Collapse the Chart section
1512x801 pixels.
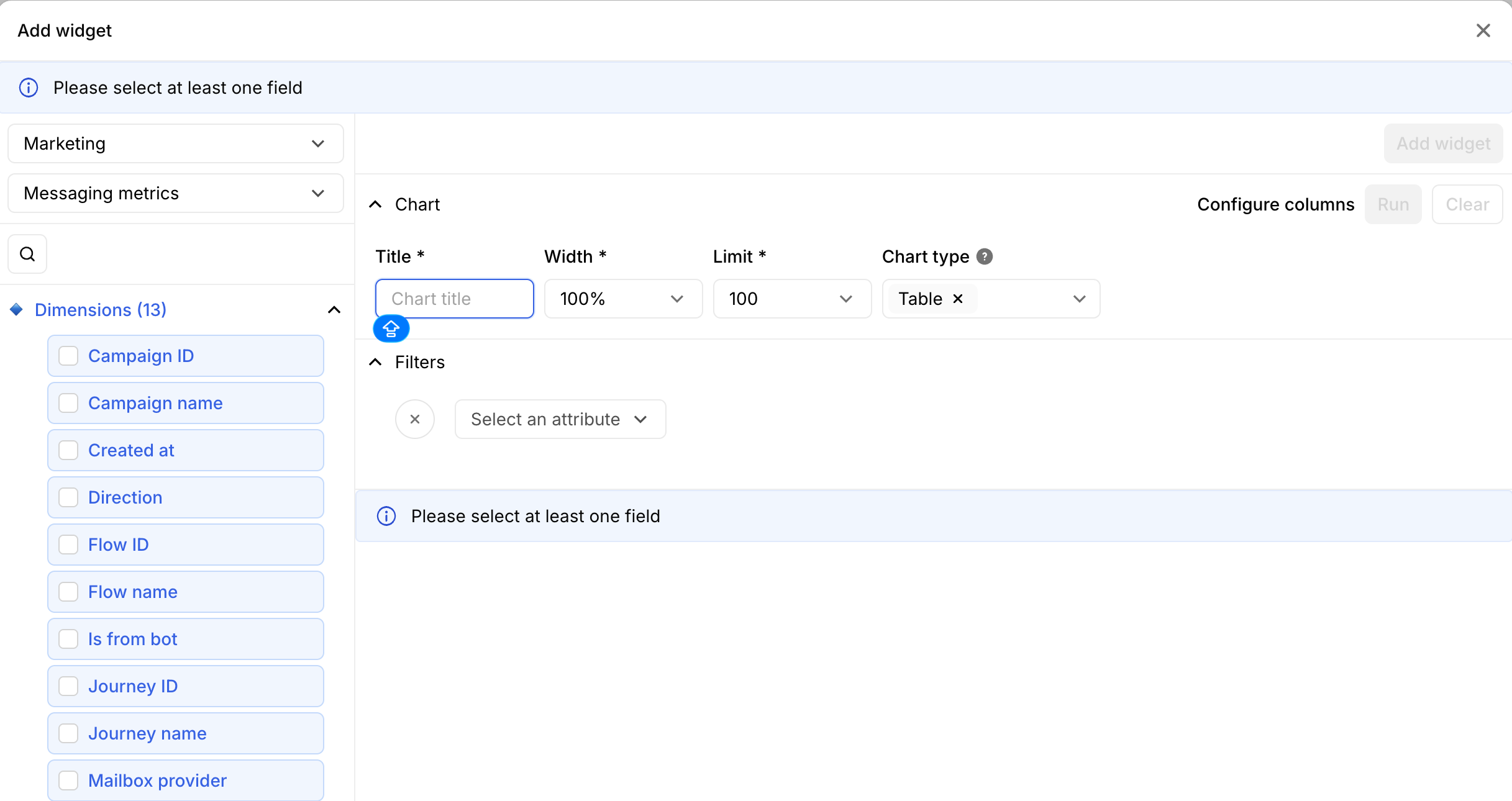[375, 204]
